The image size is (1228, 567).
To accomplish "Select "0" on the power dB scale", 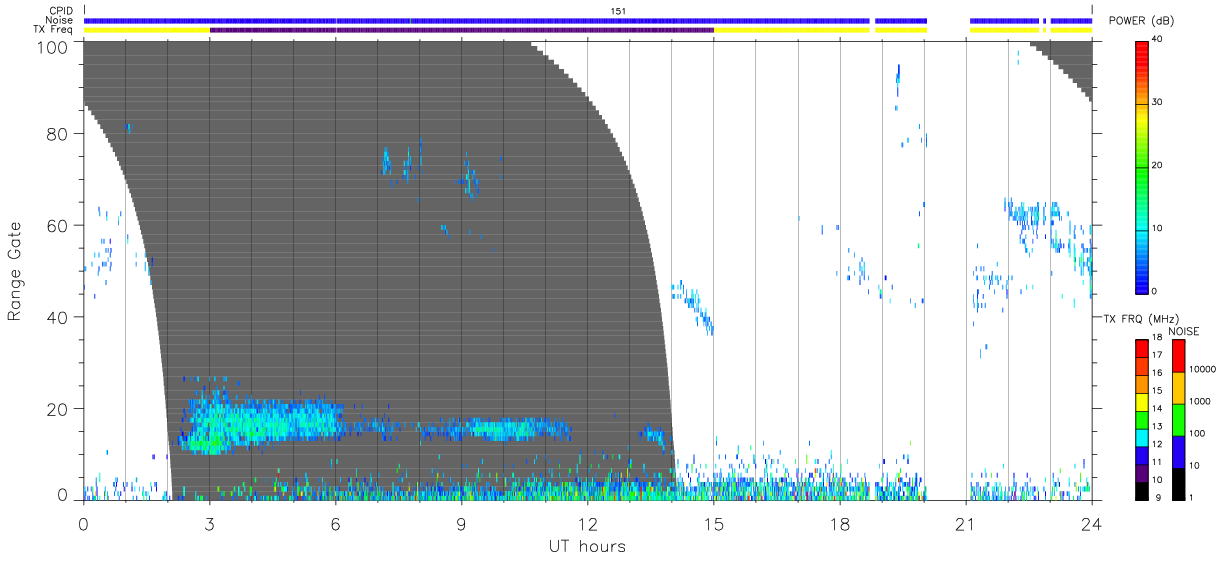I will coord(1155,291).
